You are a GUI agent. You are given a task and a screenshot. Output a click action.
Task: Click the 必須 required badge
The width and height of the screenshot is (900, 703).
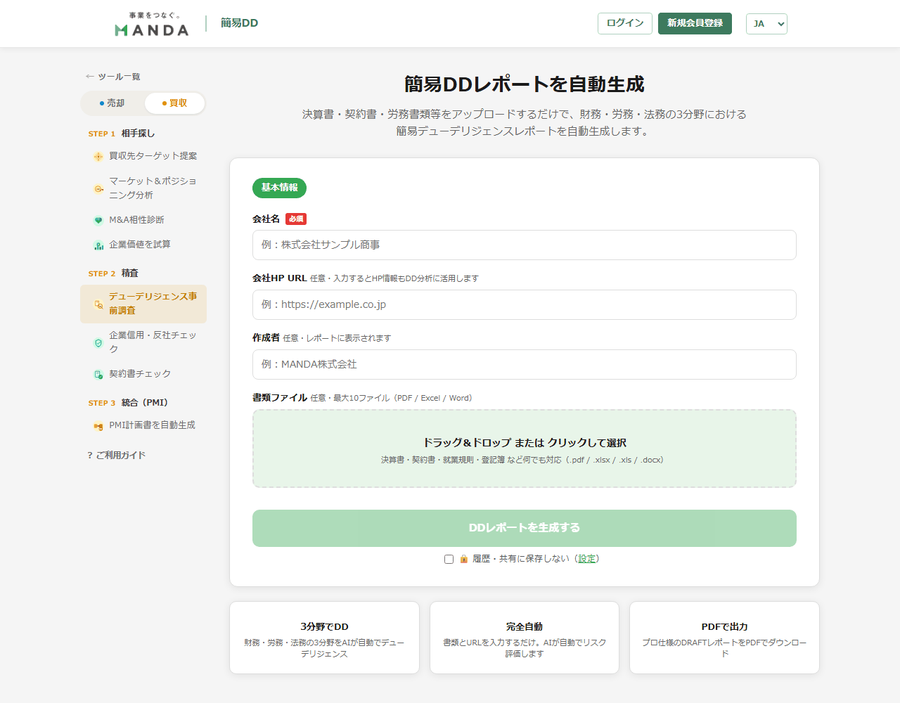coord(296,219)
